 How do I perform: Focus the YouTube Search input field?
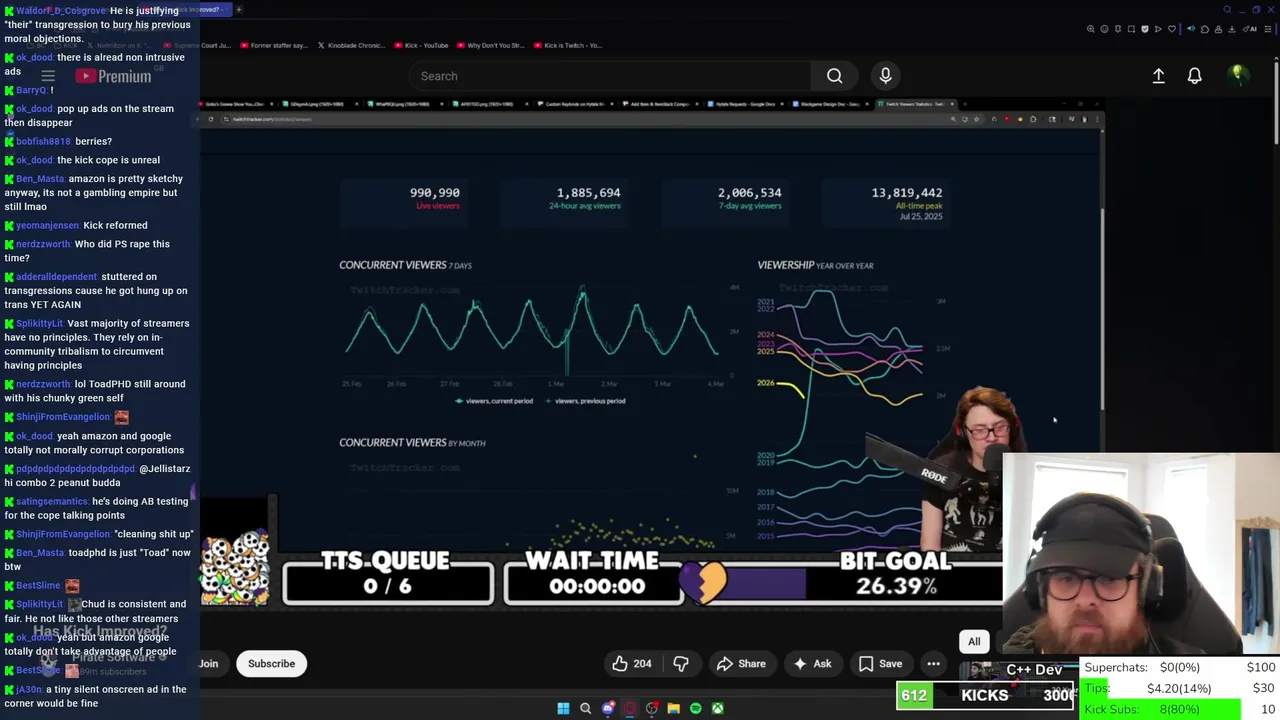tap(610, 76)
